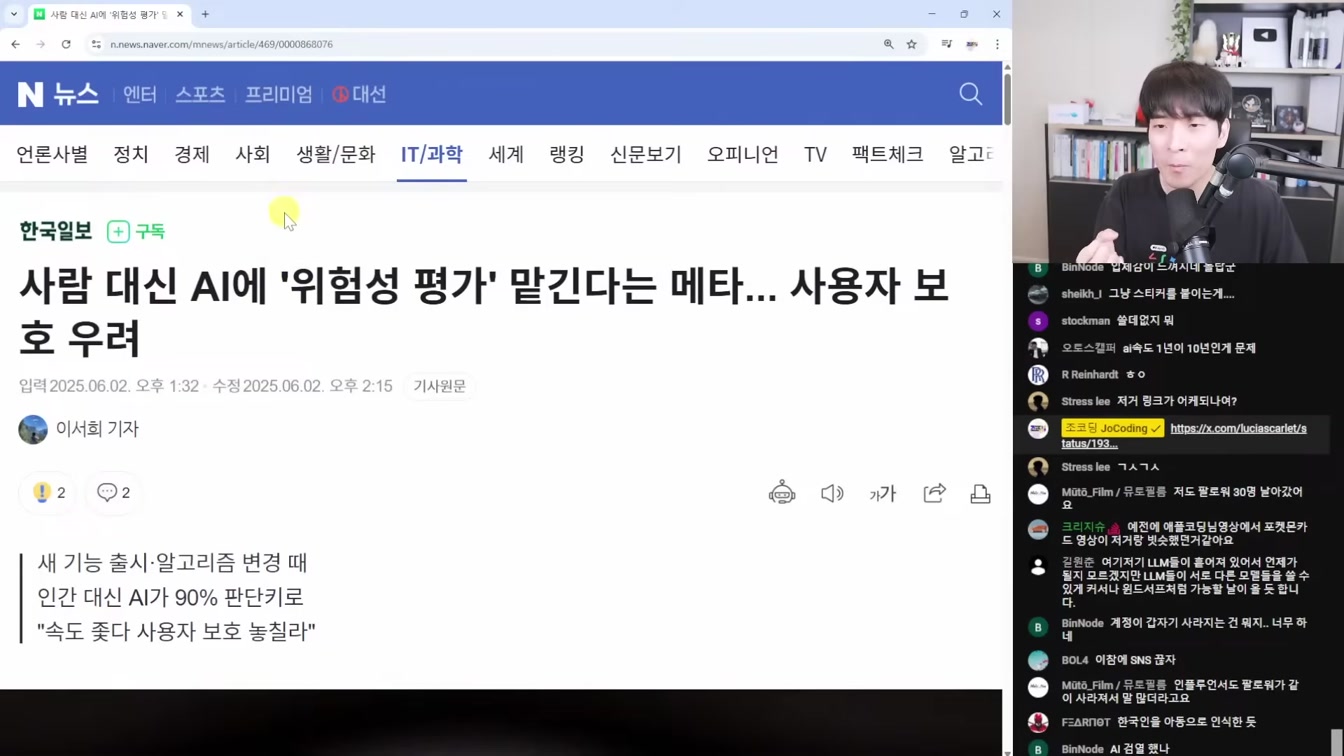Select the 랭킹 tab
Viewport: 1344px width, 756px height.
click(x=567, y=154)
